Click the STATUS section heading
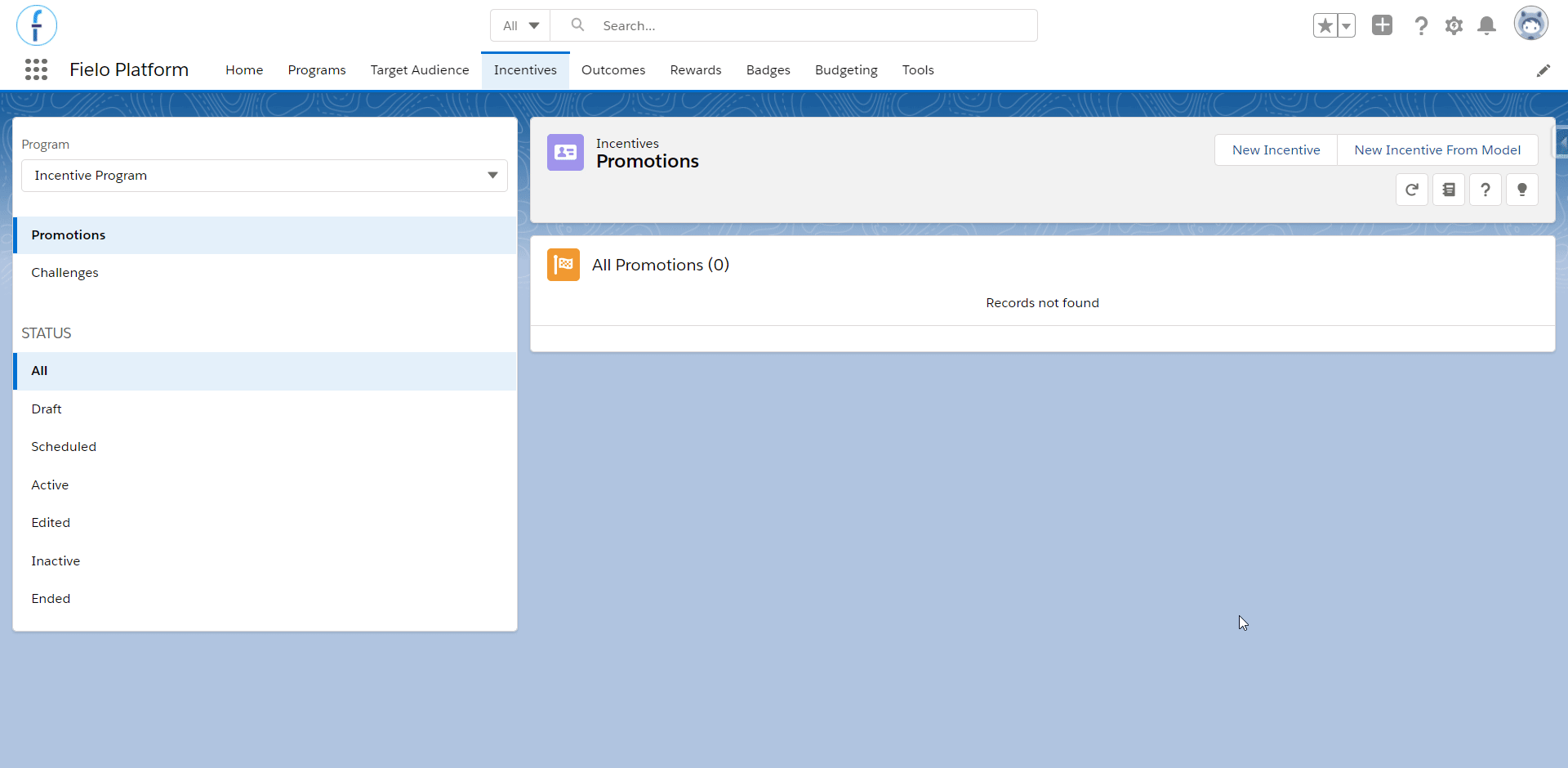The image size is (1568, 768). tap(47, 333)
